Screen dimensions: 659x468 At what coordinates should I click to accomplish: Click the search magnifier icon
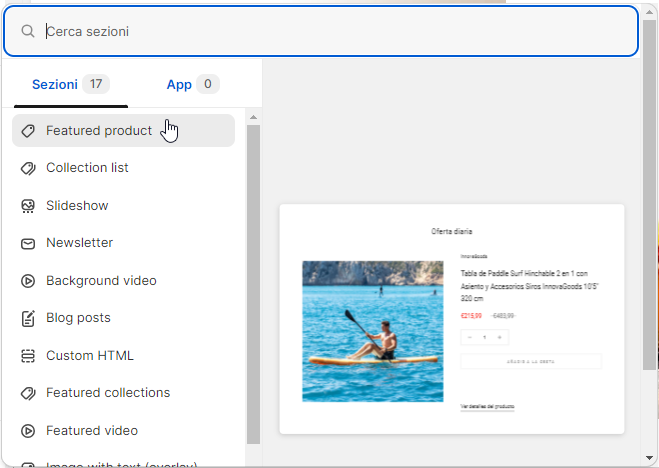[28, 31]
